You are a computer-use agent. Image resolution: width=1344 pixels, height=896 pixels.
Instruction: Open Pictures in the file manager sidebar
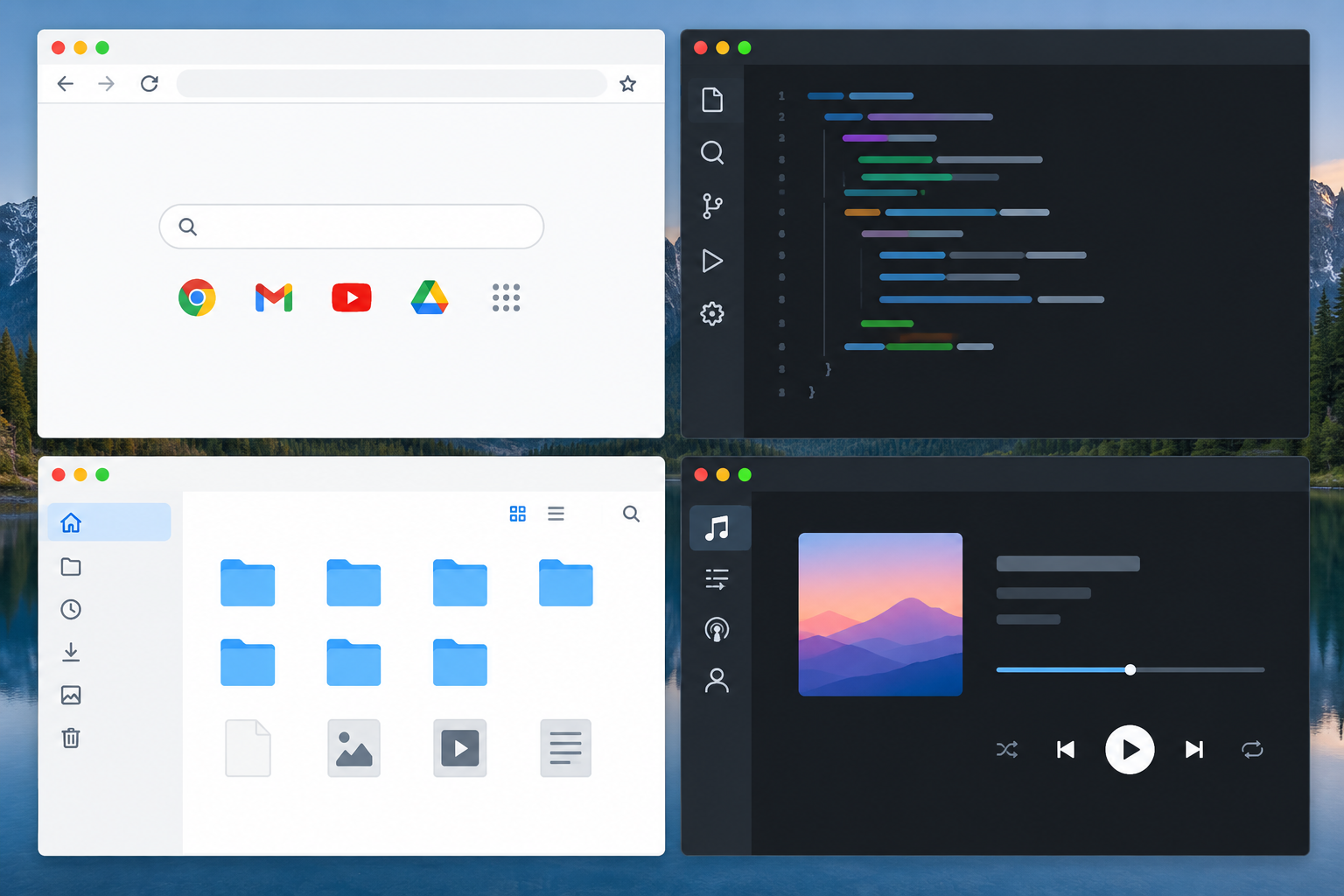71,696
